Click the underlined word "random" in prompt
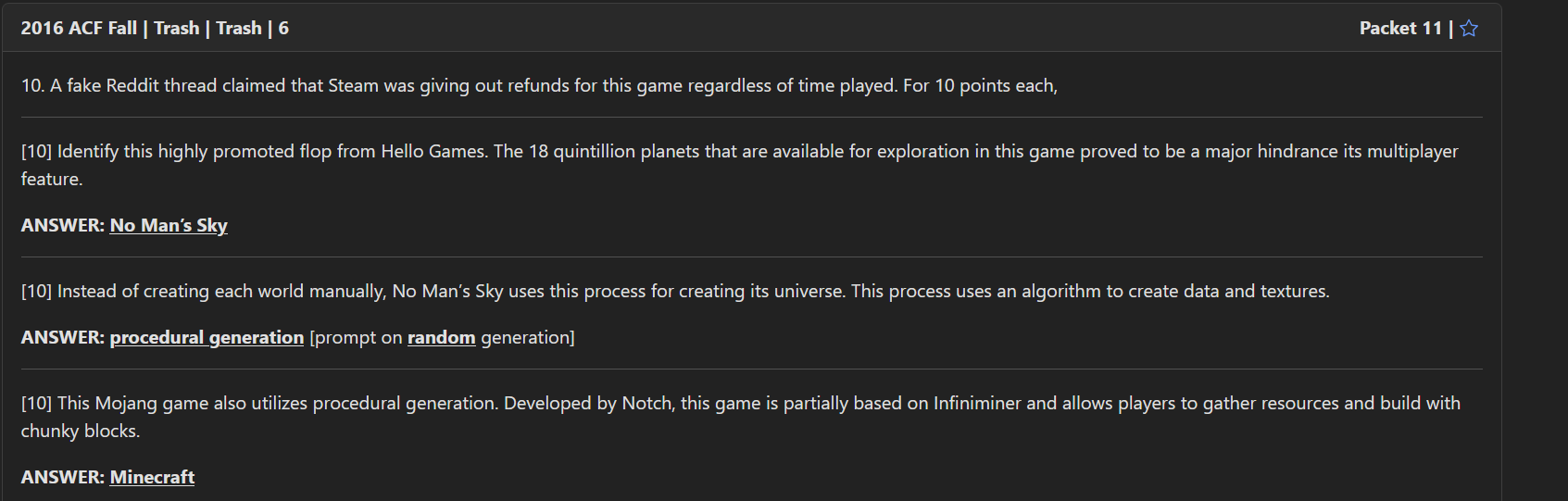Image resolution: width=1568 pixels, height=501 pixels. 441,338
